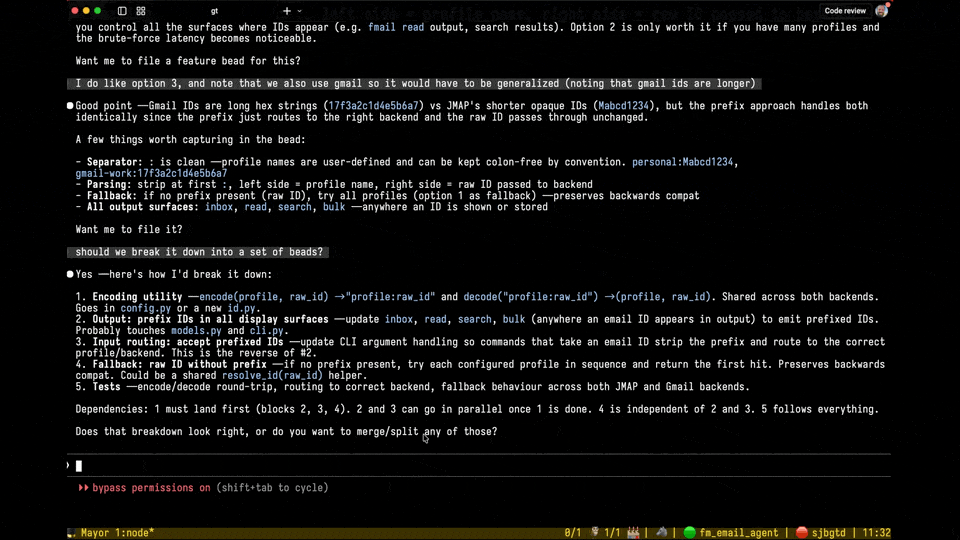960x540 pixels.
Task: Toggle the sidebar panel icon
Action: point(122,11)
